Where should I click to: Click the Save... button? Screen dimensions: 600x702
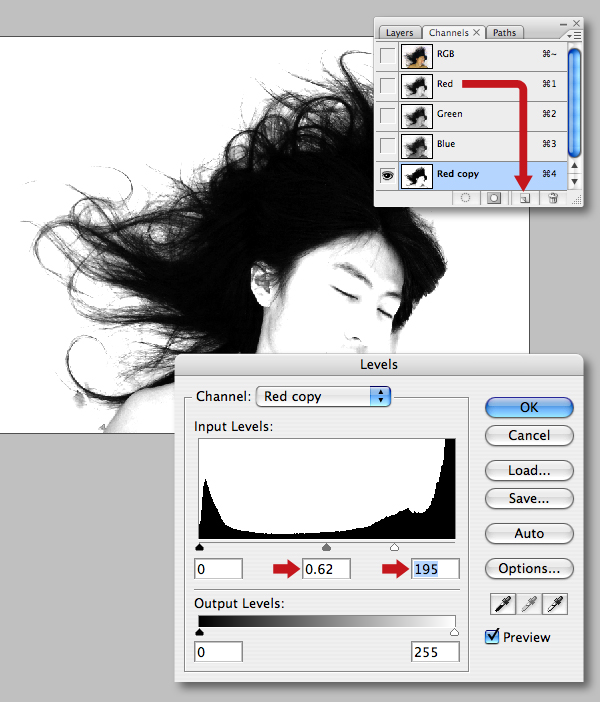(x=529, y=498)
